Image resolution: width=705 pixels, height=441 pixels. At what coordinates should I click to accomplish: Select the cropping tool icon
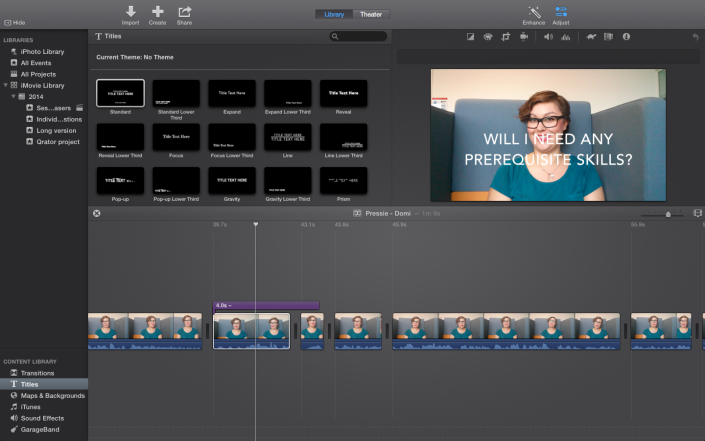(506, 37)
